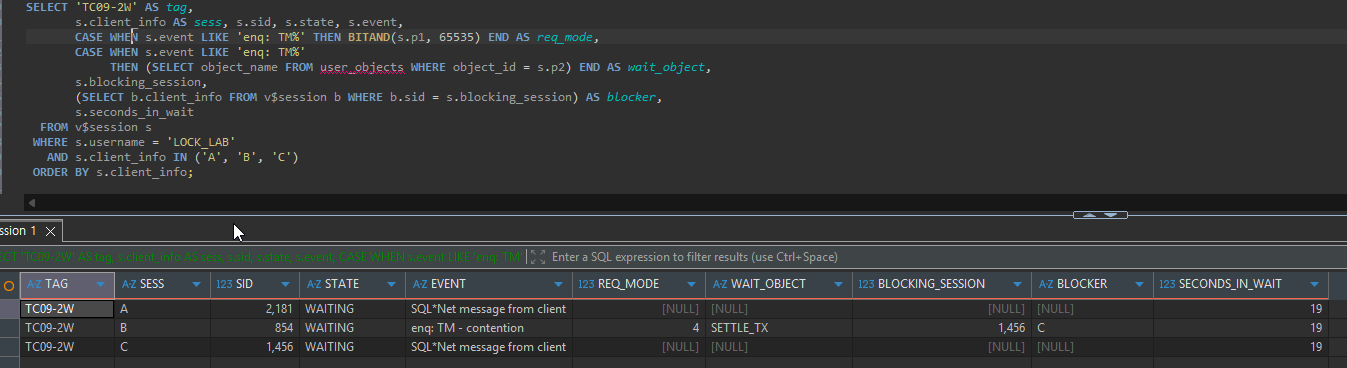The image size is (1347, 368).
Task: Open the EVENT column filter dropdown arrow
Action: (559, 284)
